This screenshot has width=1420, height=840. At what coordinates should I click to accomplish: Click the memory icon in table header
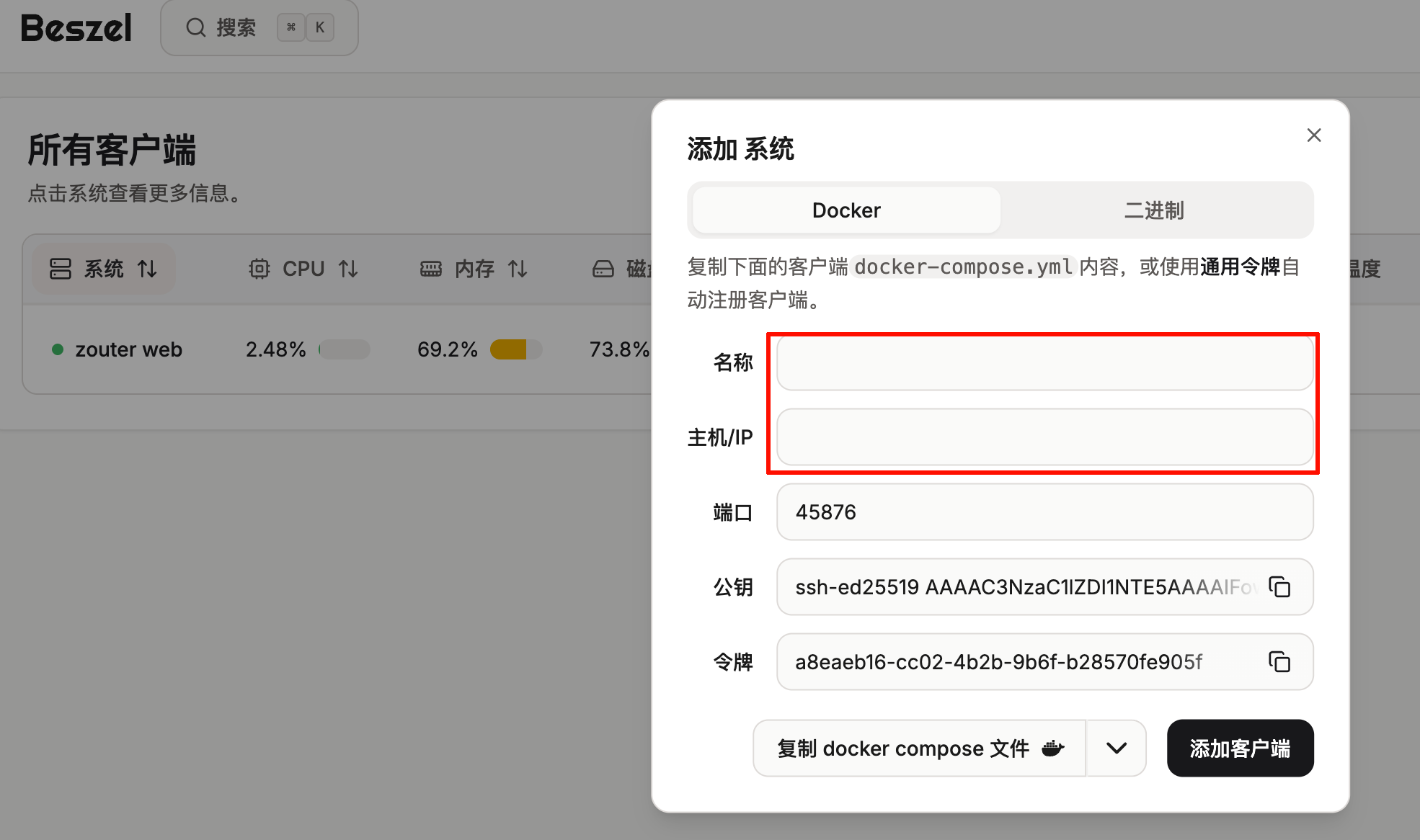[431, 269]
